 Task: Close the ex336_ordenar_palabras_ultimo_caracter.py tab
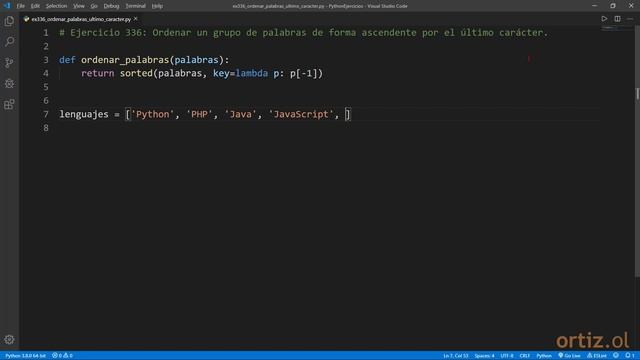[x=136, y=19]
